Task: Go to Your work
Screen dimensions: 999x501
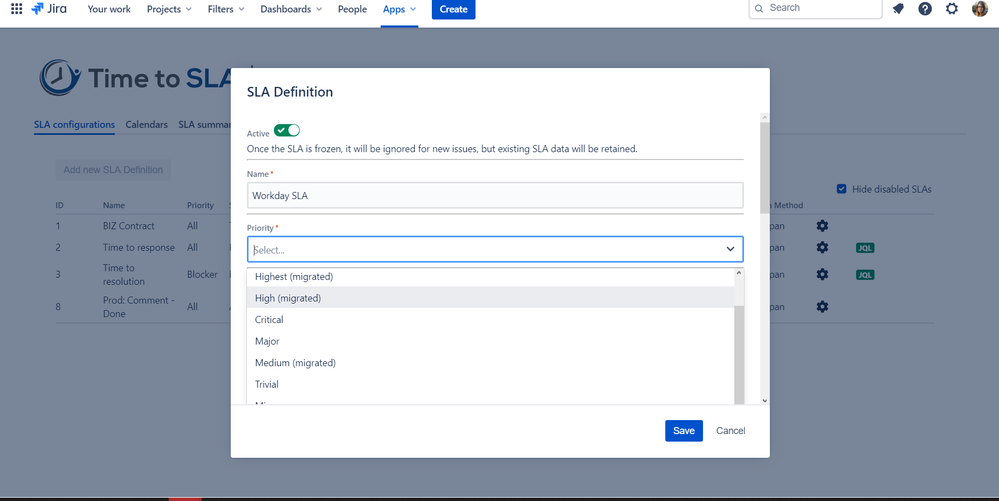Action: [109, 9]
